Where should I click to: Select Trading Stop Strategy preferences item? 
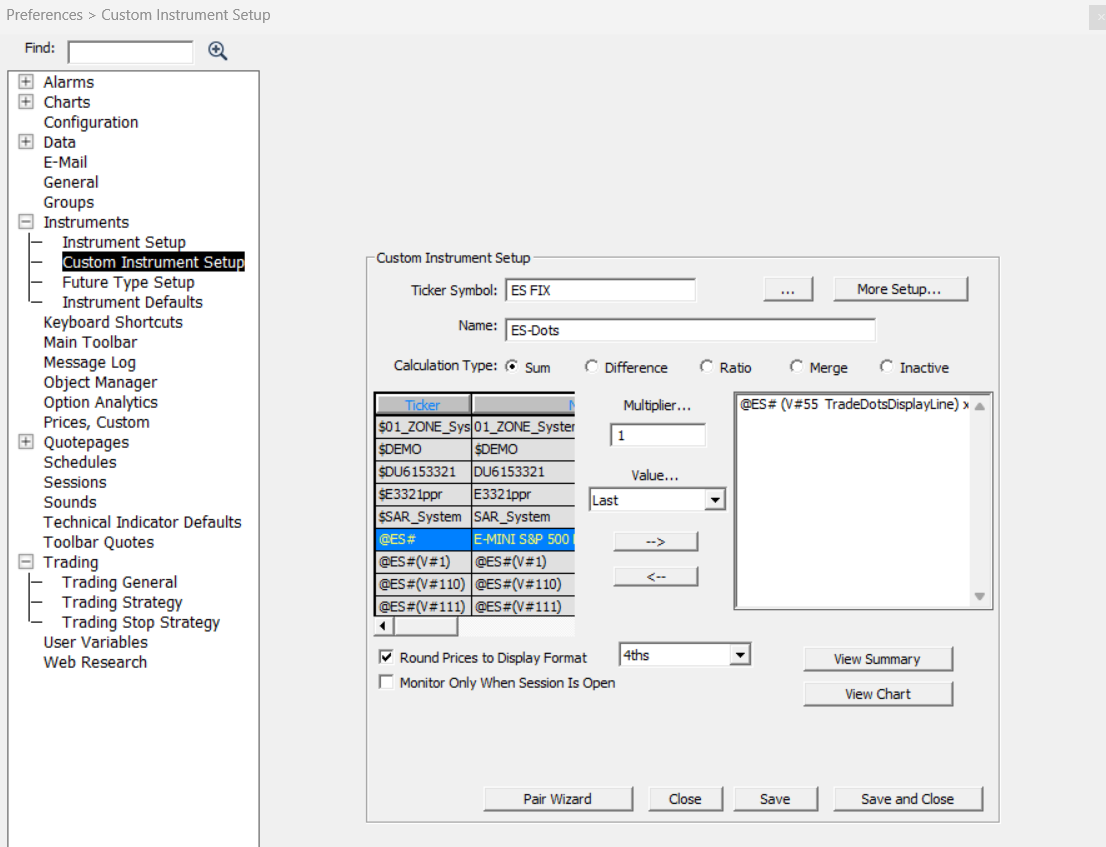click(x=140, y=622)
